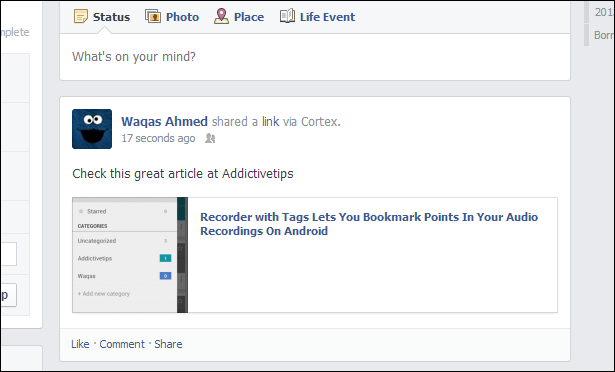Click the Life Event book icon
The height and width of the screenshot is (372, 615).
(x=287, y=16)
